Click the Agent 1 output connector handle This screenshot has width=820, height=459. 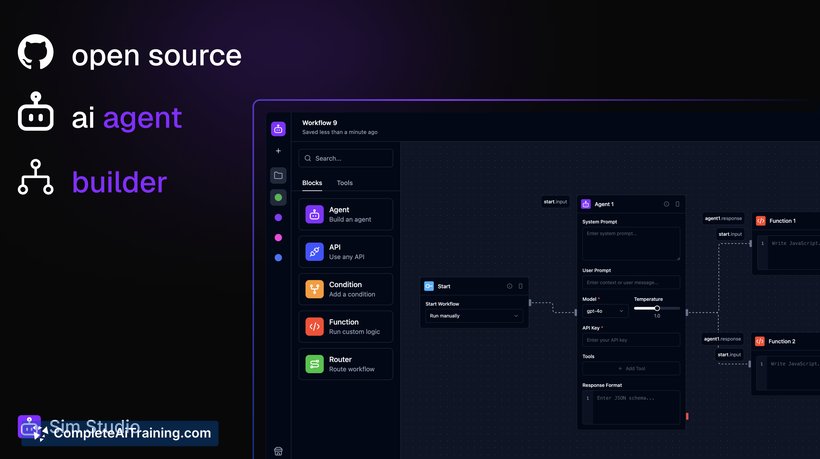point(687,313)
